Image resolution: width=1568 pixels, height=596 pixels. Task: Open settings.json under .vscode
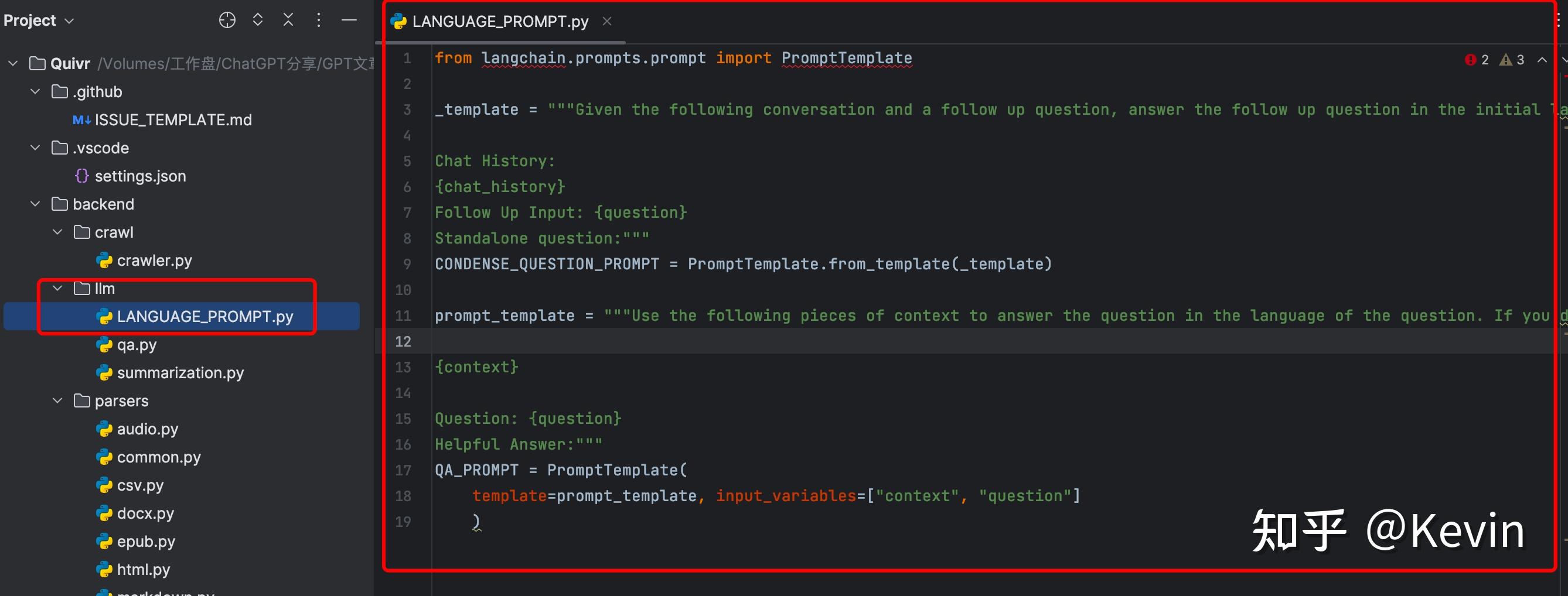140,176
